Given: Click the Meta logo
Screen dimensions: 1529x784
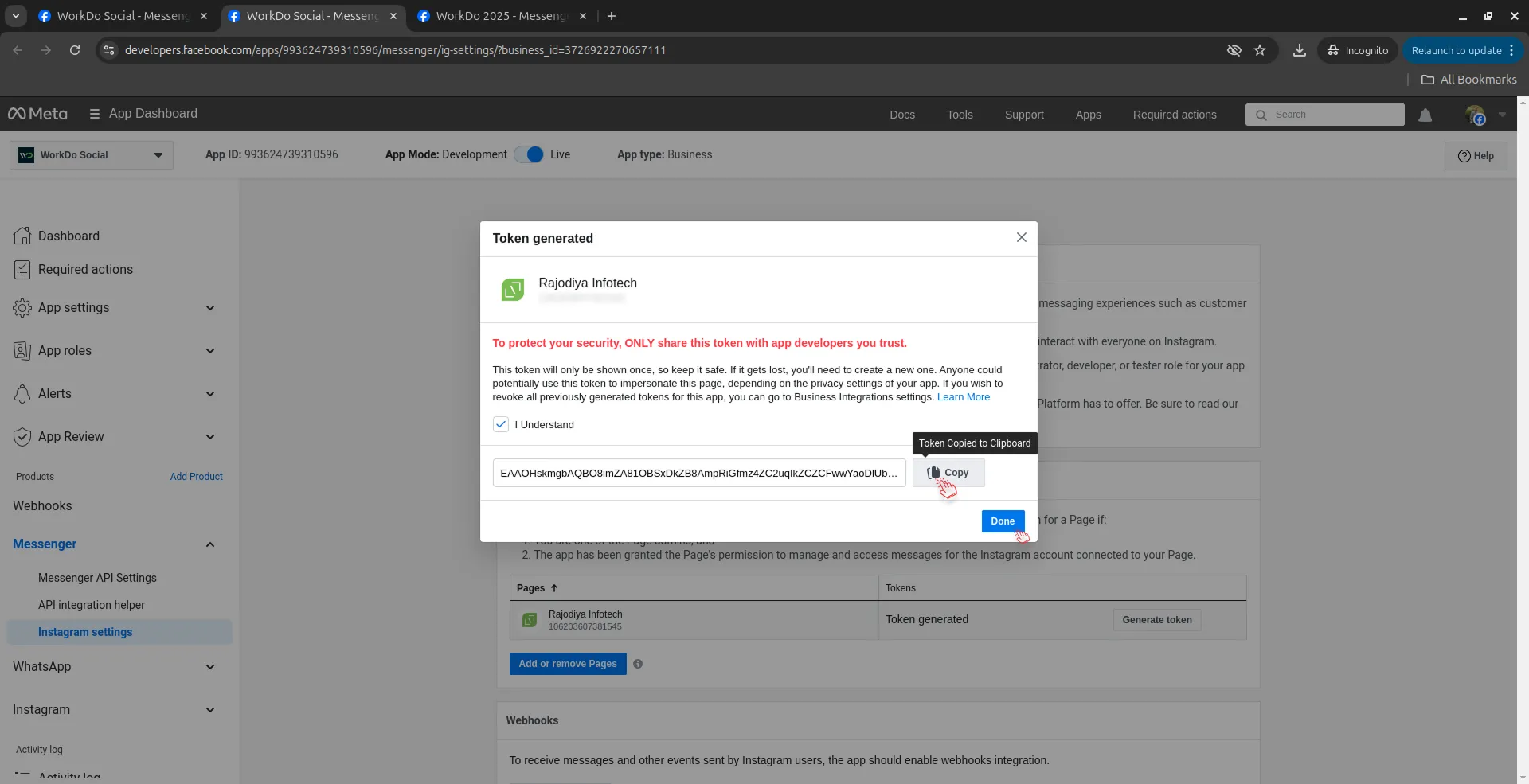Looking at the screenshot, I should click(37, 114).
